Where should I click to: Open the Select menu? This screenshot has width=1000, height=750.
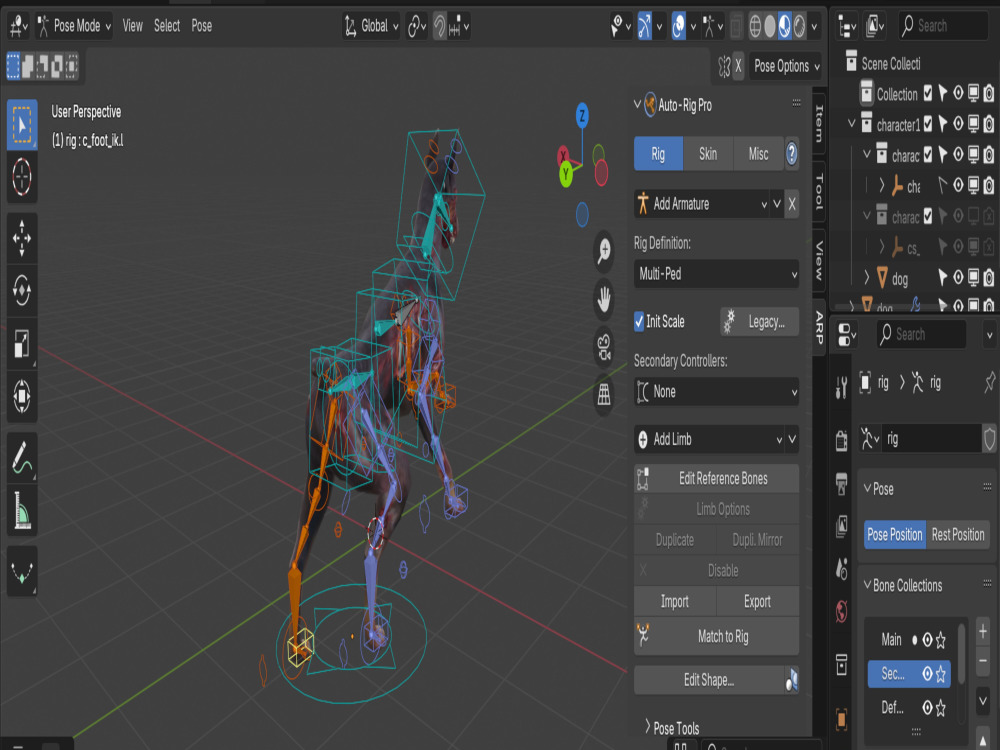(166, 26)
